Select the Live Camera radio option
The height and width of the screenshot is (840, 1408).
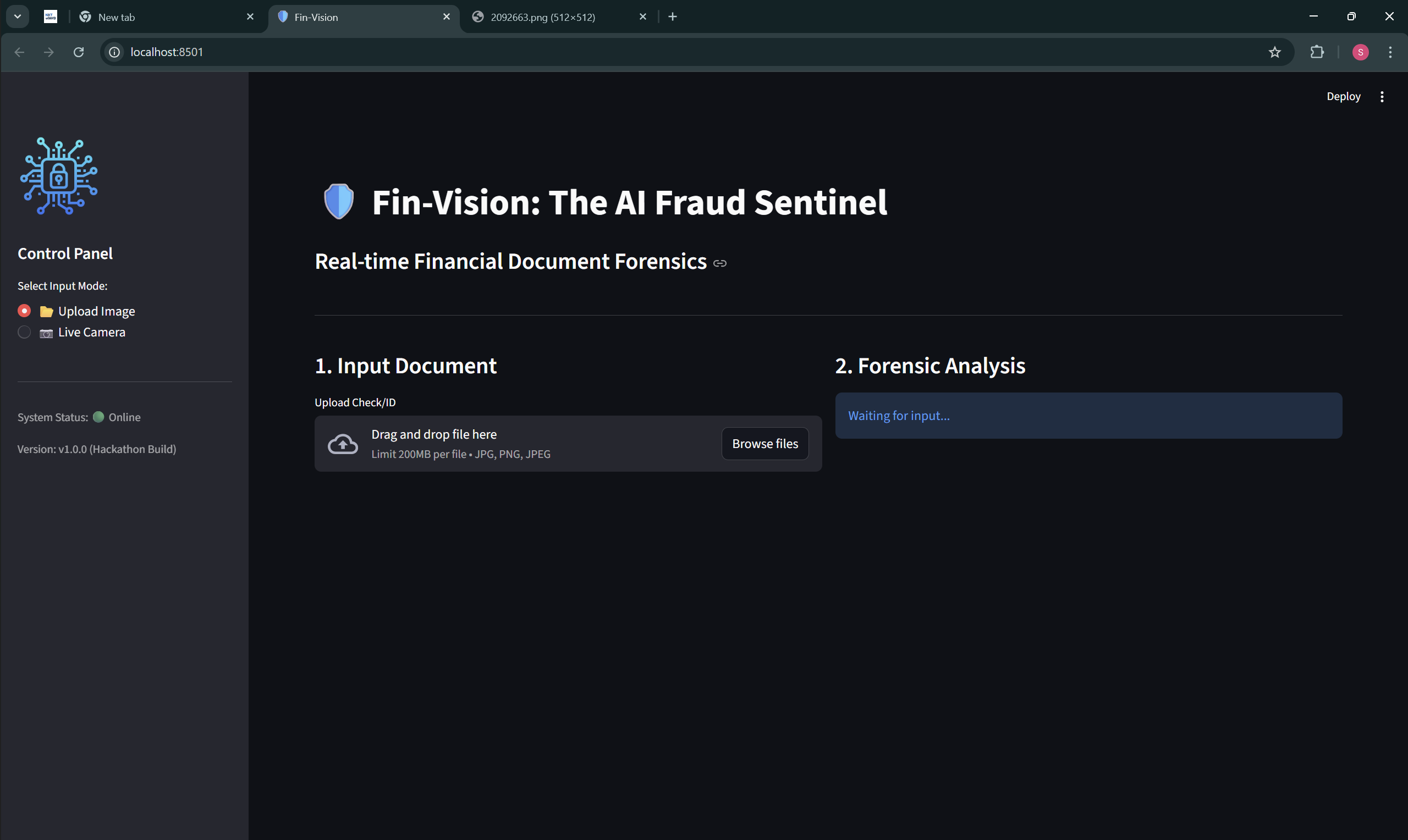(x=24, y=332)
